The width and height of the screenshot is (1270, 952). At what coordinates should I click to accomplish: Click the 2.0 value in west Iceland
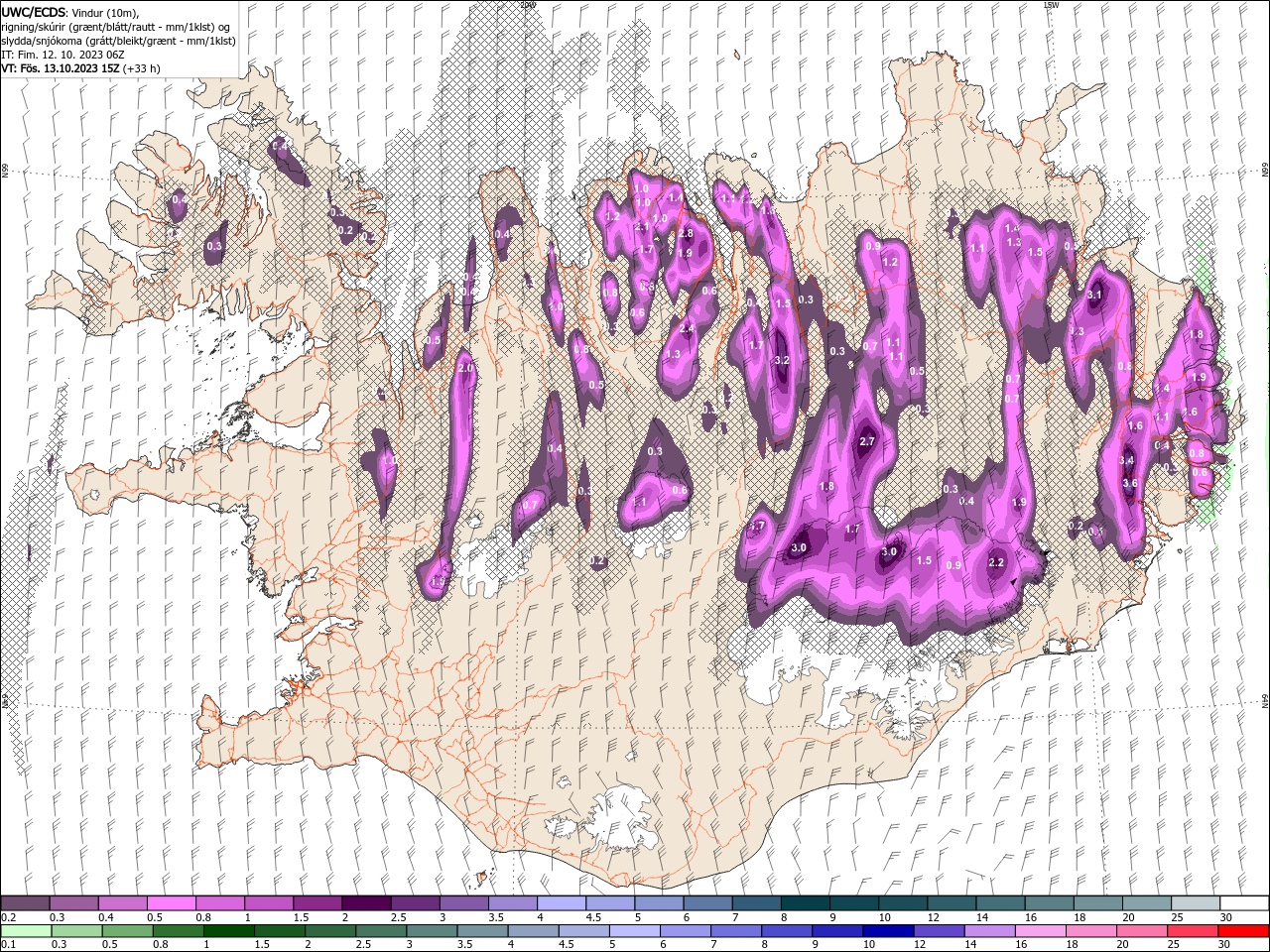click(466, 368)
